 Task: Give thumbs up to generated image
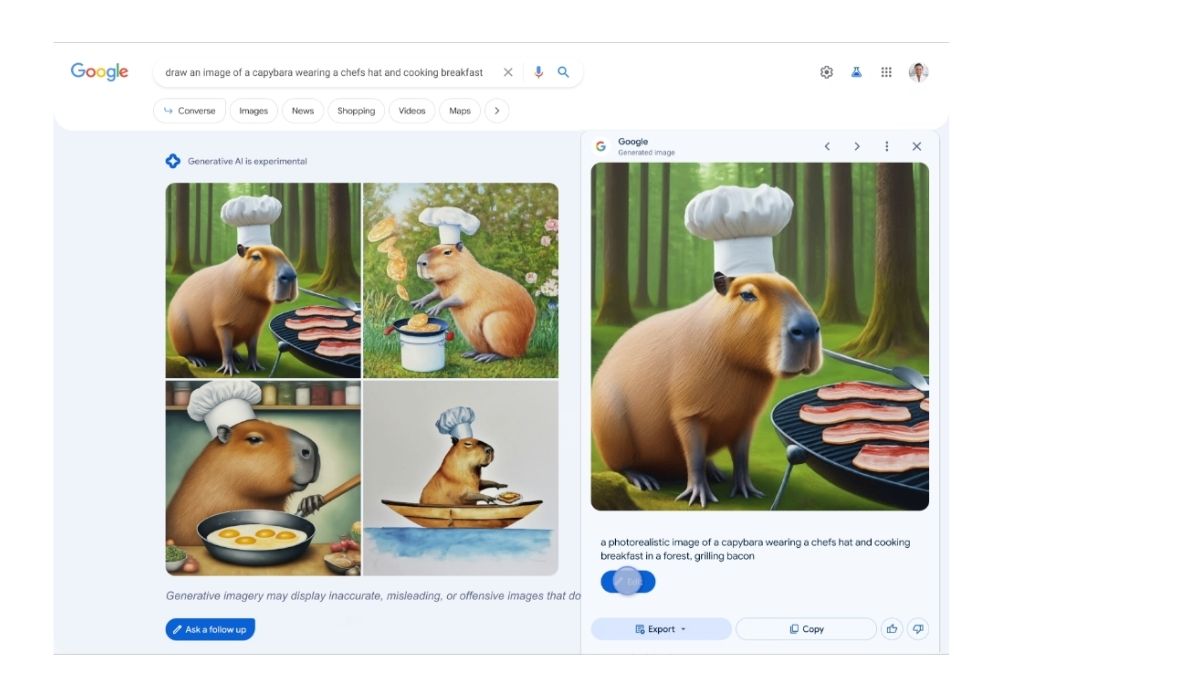[x=891, y=629]
